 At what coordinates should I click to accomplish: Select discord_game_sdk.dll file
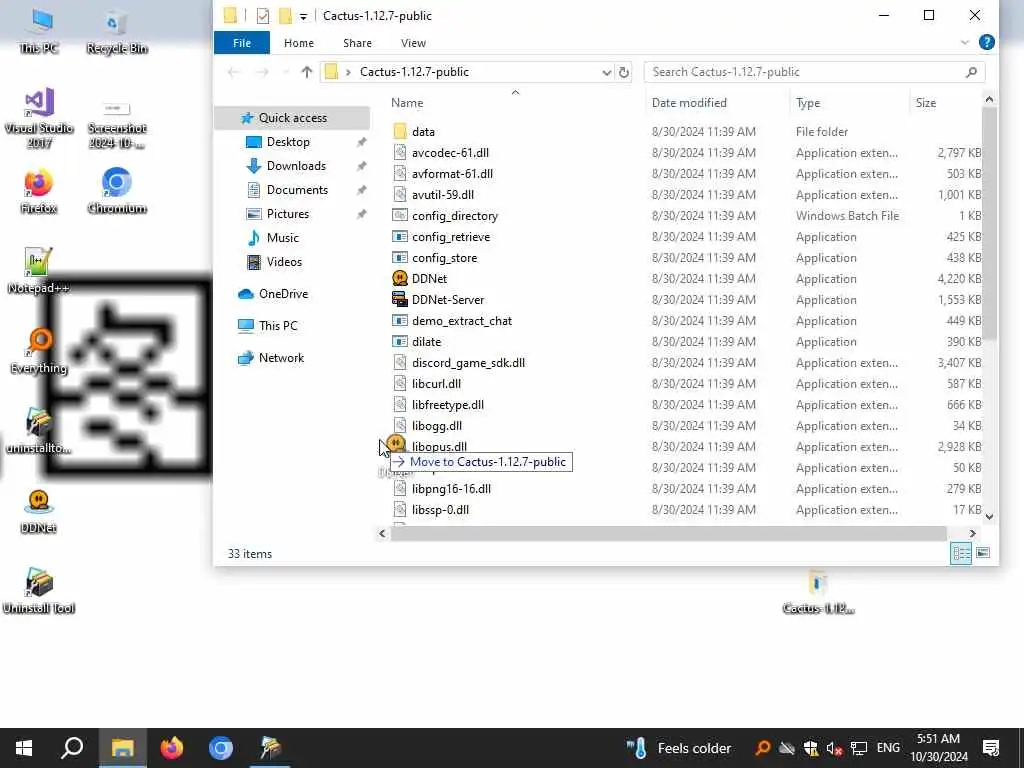pos(468,362)
